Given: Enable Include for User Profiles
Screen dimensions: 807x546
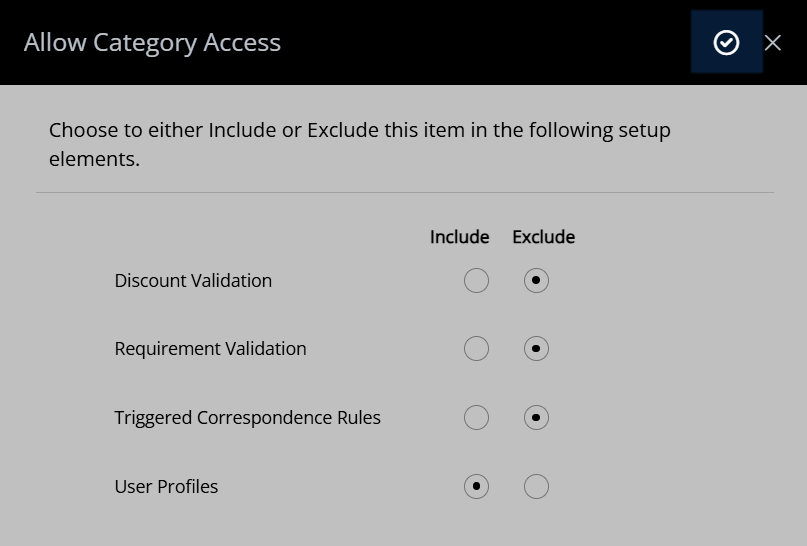Looking at the screenshot, I should (476, 486).
